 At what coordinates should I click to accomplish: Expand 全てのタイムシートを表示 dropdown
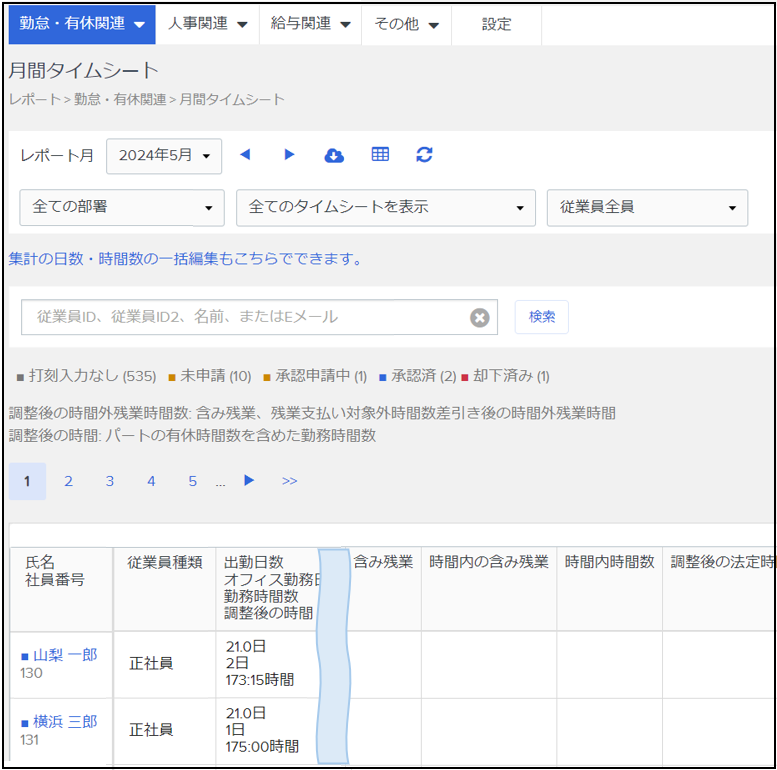pyautogui.click(x=386, y=208)
